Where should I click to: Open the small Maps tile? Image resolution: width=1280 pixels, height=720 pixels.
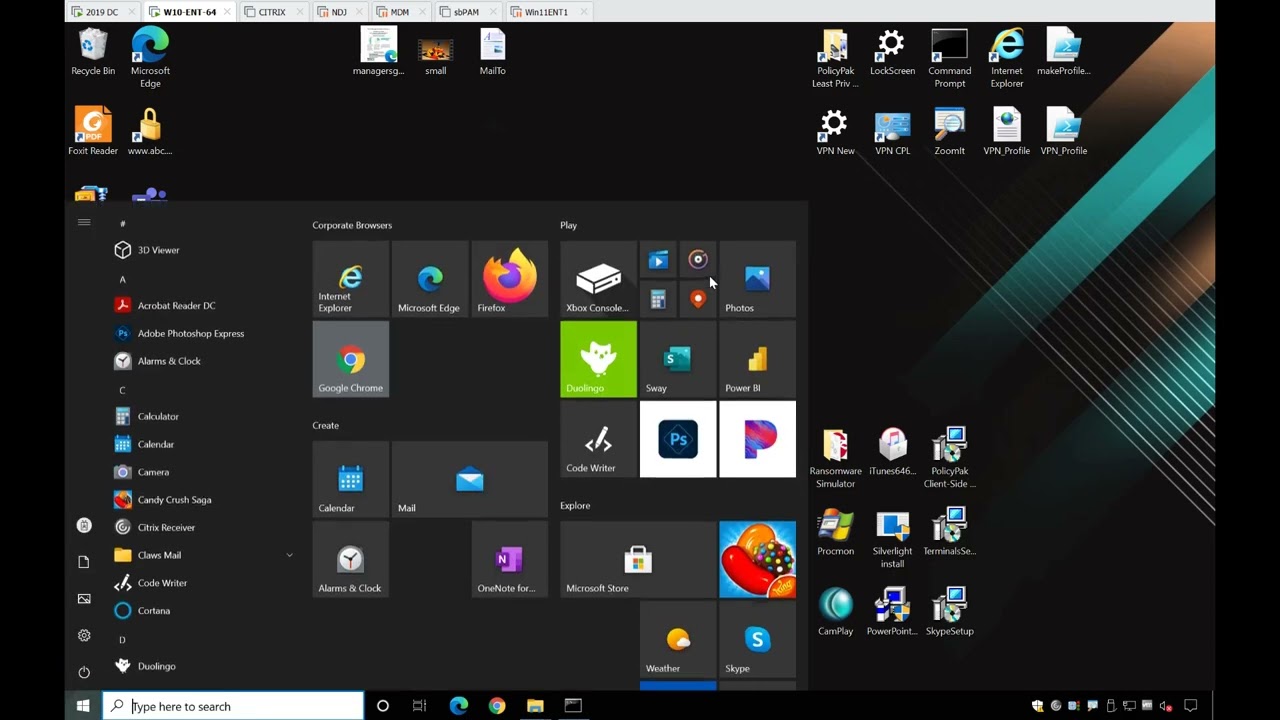coord(698,299)
